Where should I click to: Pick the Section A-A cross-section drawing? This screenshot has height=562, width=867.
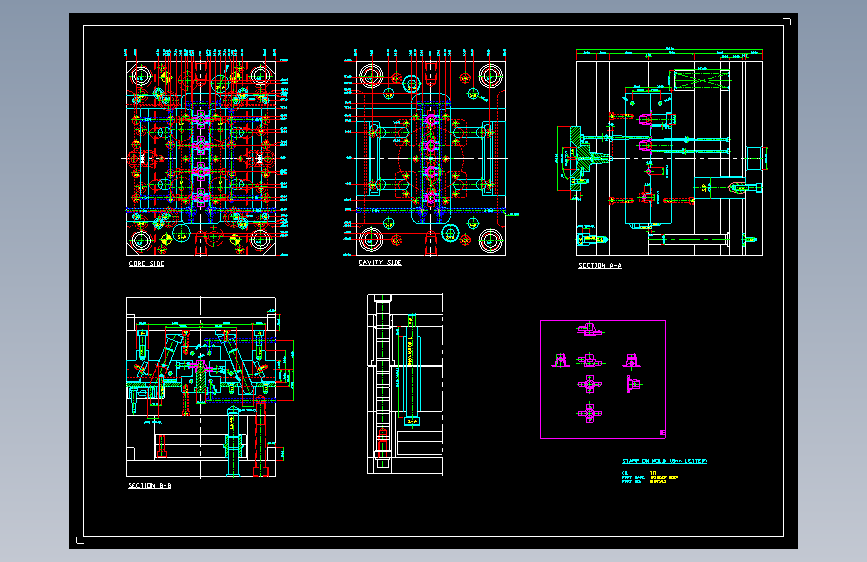tap(662, 152)
